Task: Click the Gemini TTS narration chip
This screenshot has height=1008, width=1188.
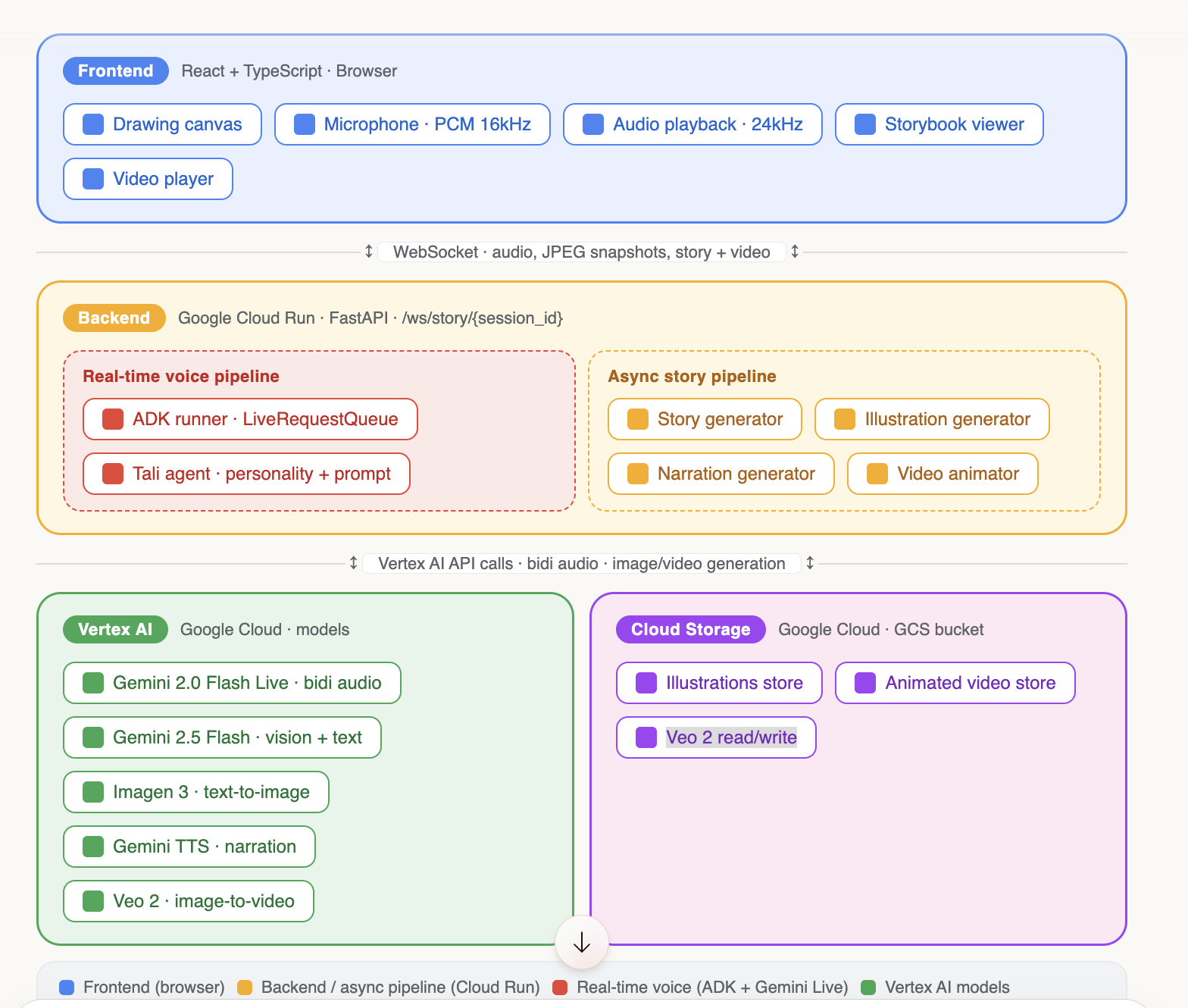Action: [x=189, y=847]
